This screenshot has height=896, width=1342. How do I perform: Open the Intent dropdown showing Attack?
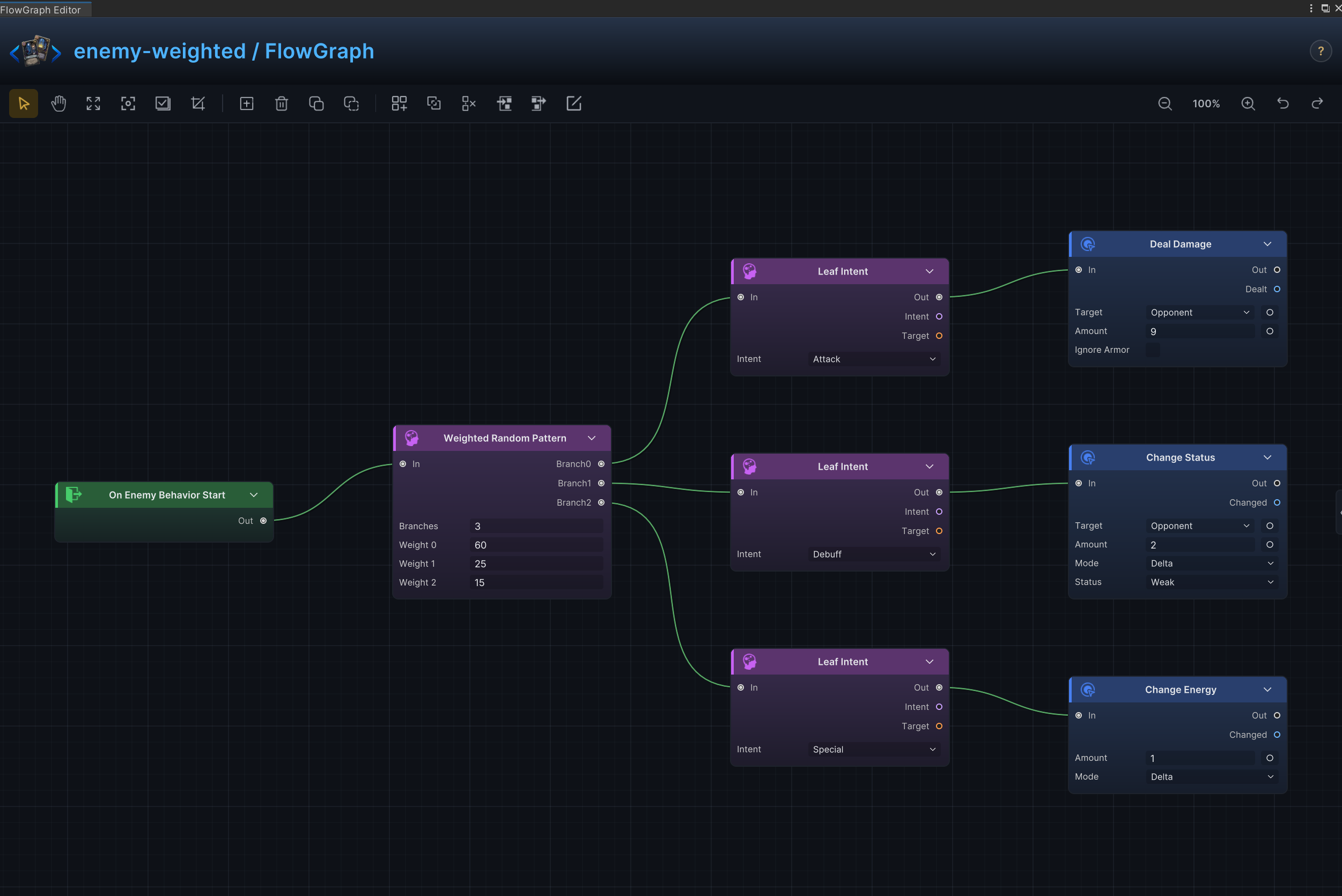pos(874,359)
